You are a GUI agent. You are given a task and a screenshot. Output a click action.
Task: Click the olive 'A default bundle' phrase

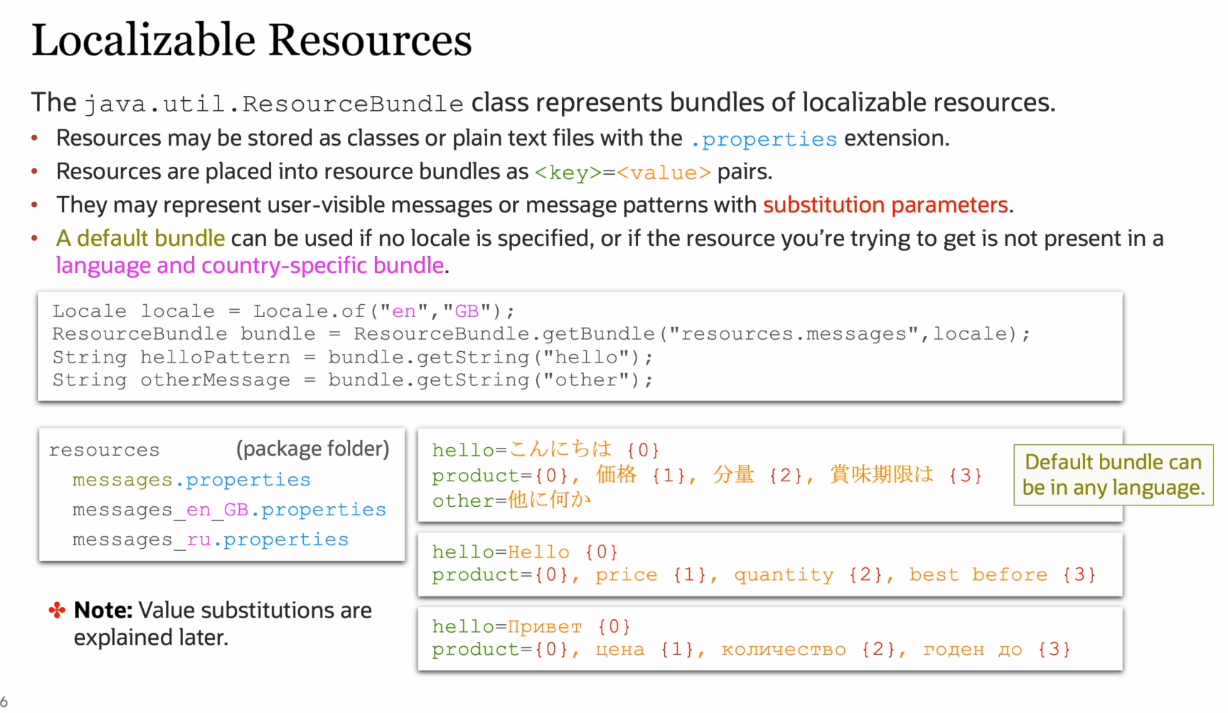click(x=141, y=240)
